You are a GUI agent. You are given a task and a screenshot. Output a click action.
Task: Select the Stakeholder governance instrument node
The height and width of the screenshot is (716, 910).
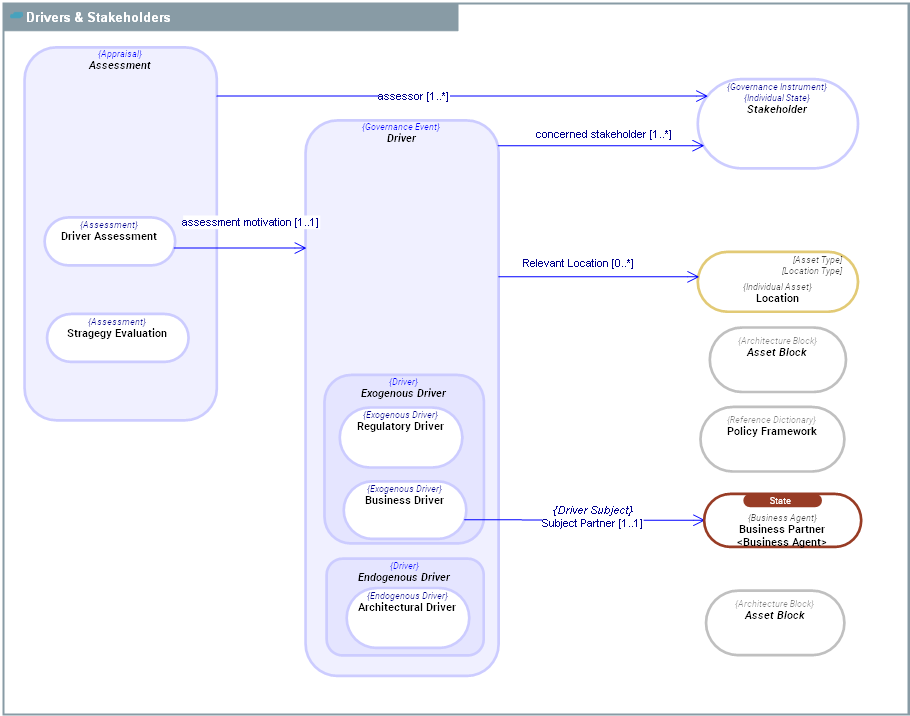pyautogui.click(x=777, y=123)
